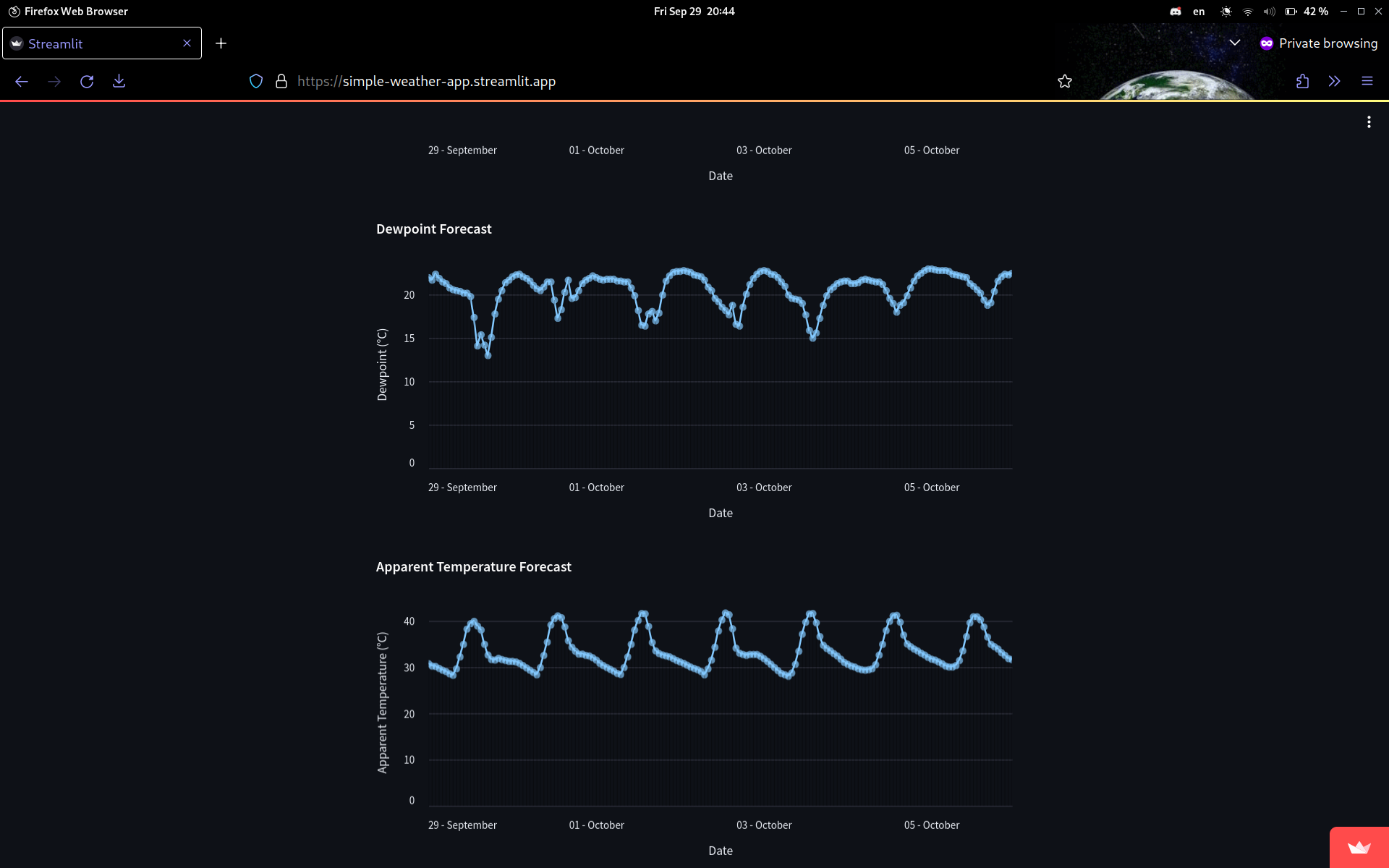Close the Streamlit tab
The width and height of the screenshot is (1389, 868).
[187, 43]
